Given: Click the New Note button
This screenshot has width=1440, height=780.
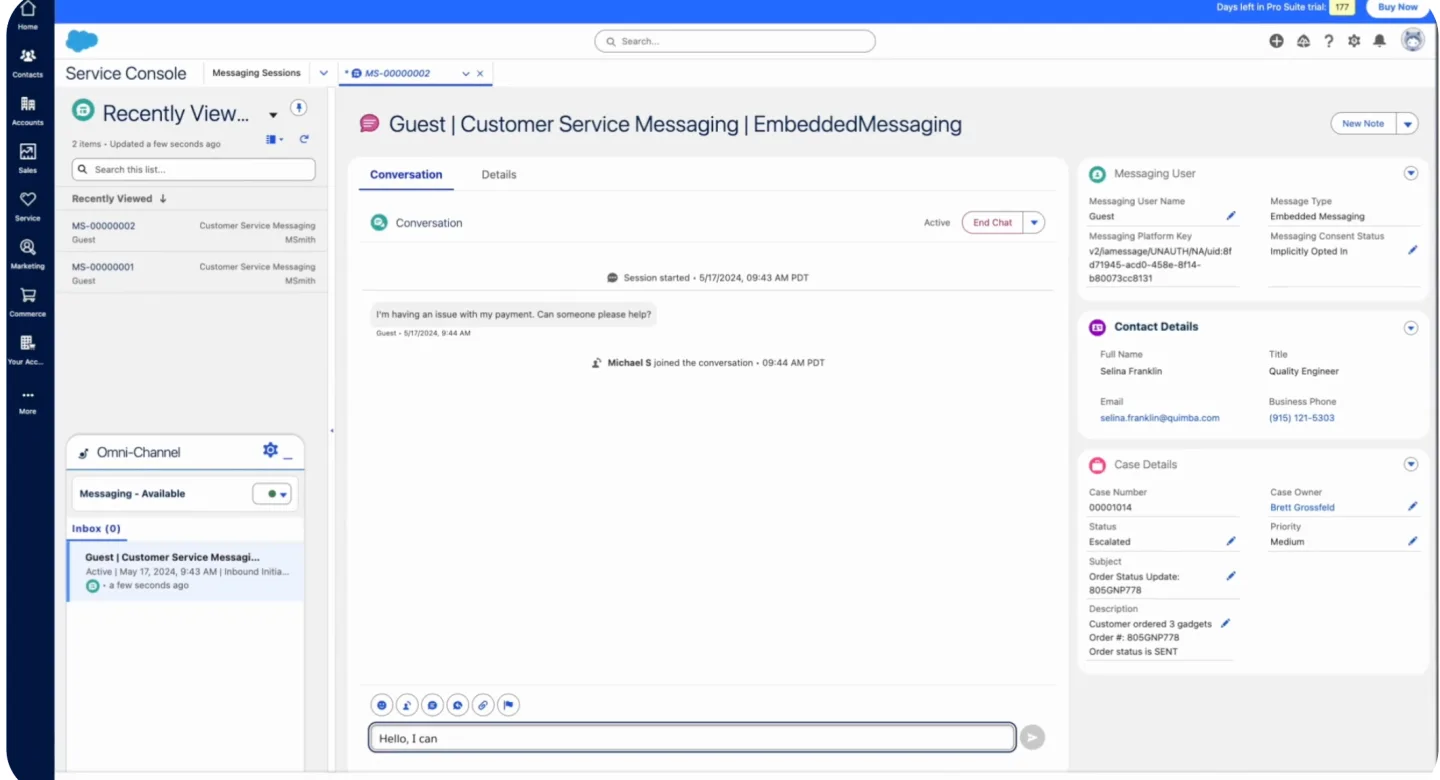Looking at the screenshot, I should tap(1363, 124).
